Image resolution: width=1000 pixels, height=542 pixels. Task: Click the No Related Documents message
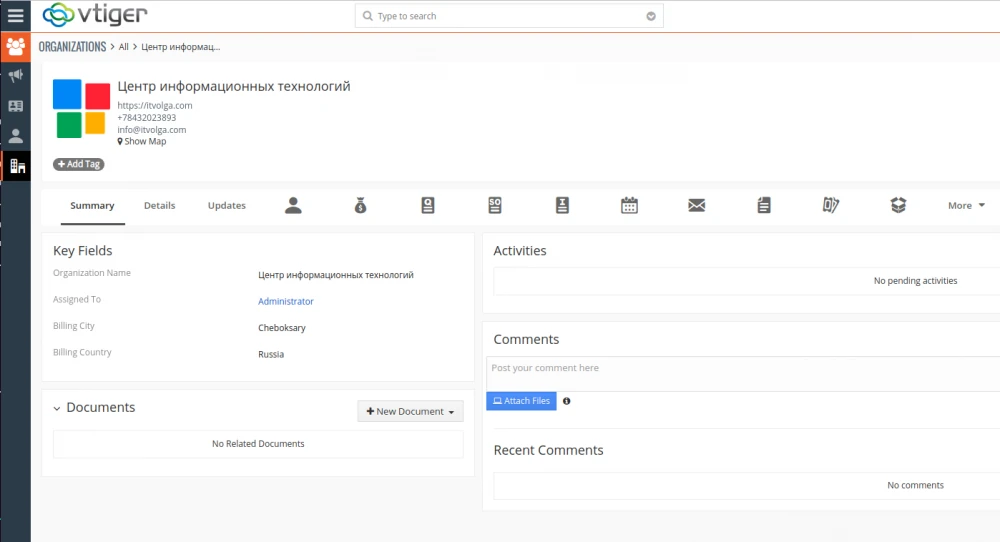258,444
